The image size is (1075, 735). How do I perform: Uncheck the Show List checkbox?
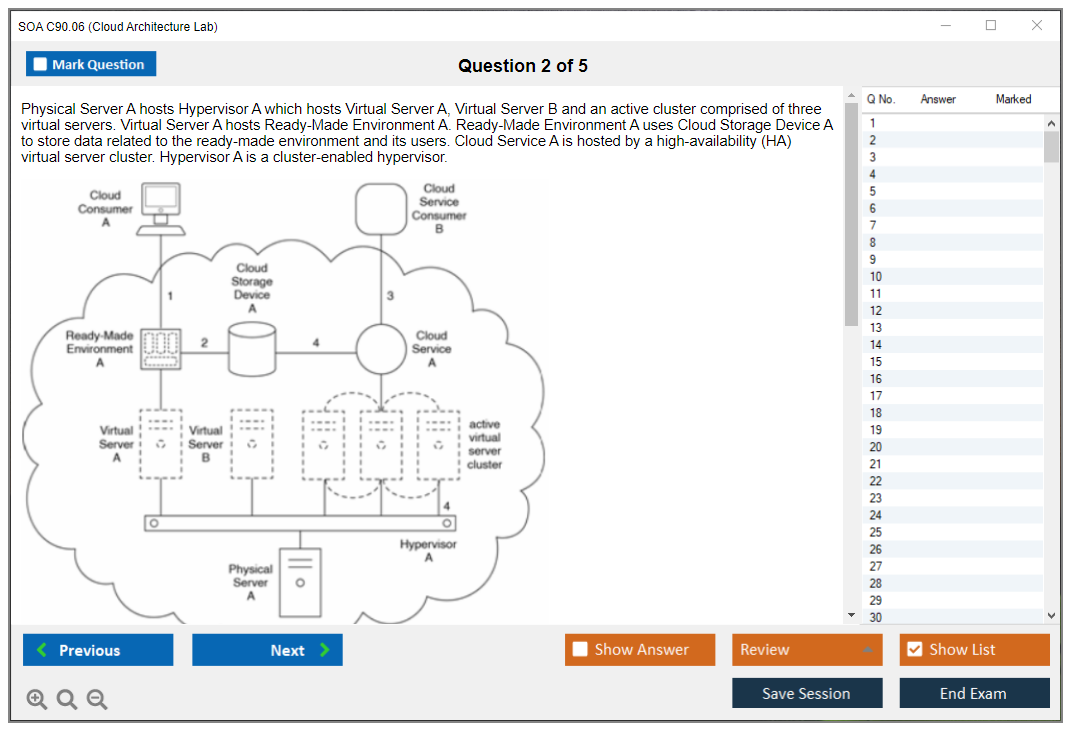(914, 650)
